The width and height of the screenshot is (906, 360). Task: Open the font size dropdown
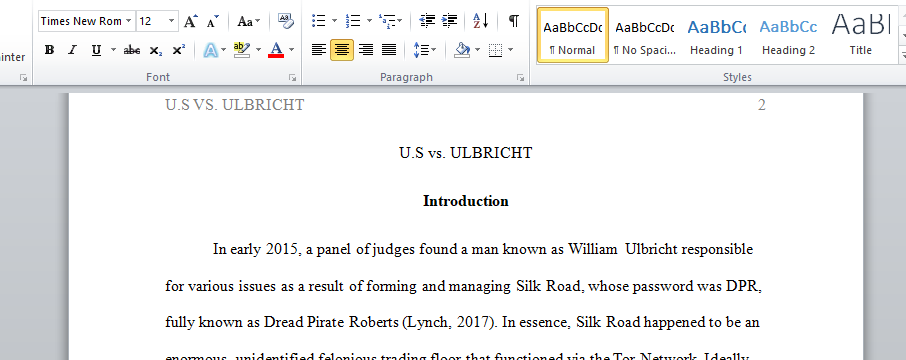(x=171, y=21)
